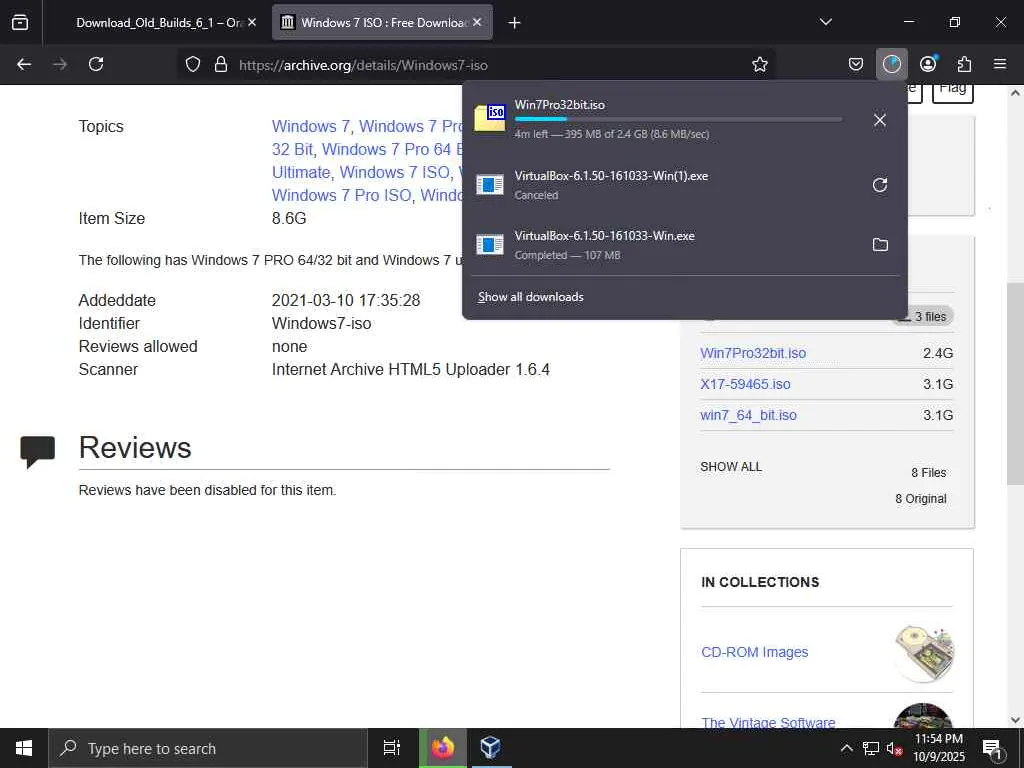This screenshot has width=1024, height=768.
Task: Open the Windows 7 topic link
Action: 310,126
